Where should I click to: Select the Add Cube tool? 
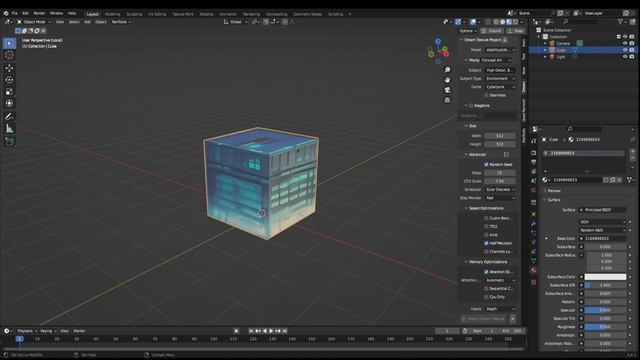point(9,142)
